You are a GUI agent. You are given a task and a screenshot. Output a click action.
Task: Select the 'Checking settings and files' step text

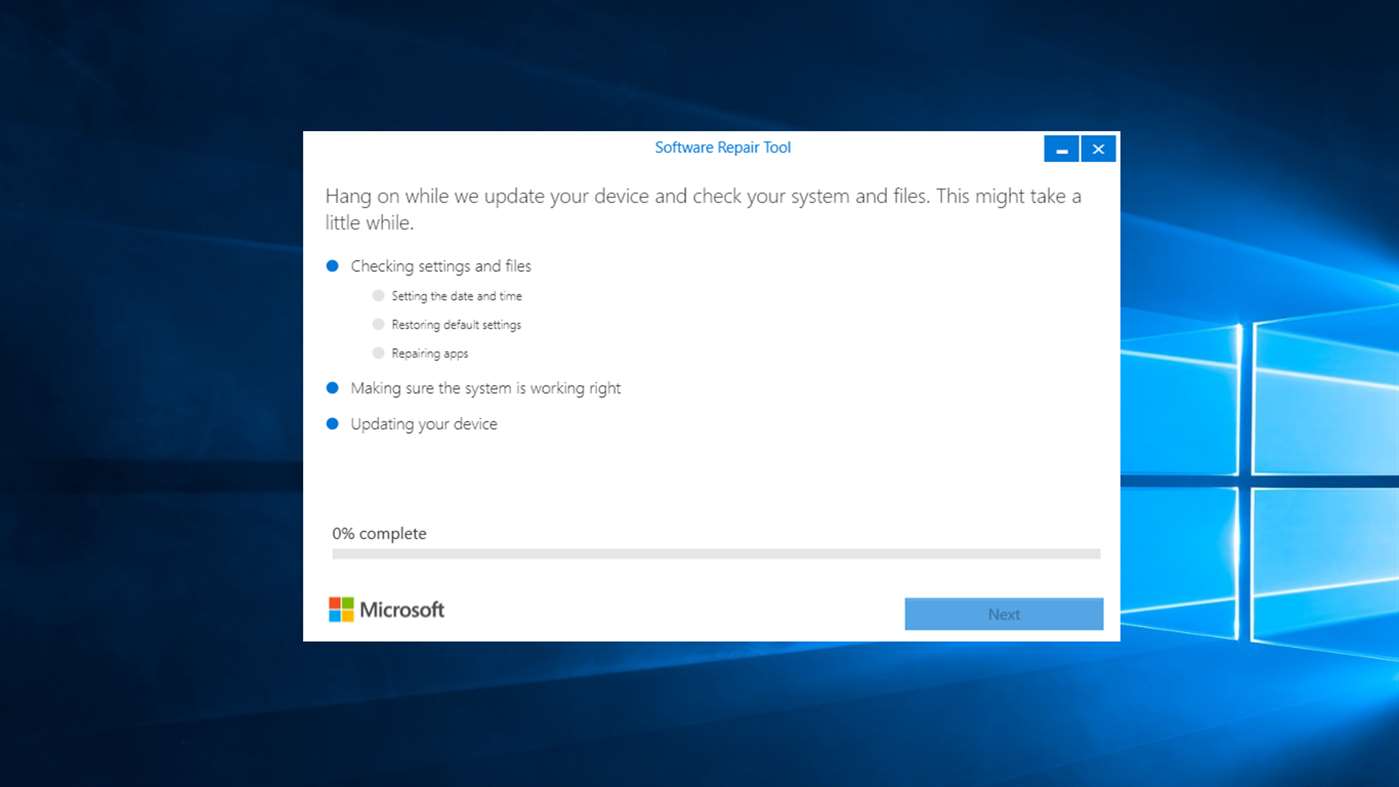pyautogui.click(x=441, y=266)
